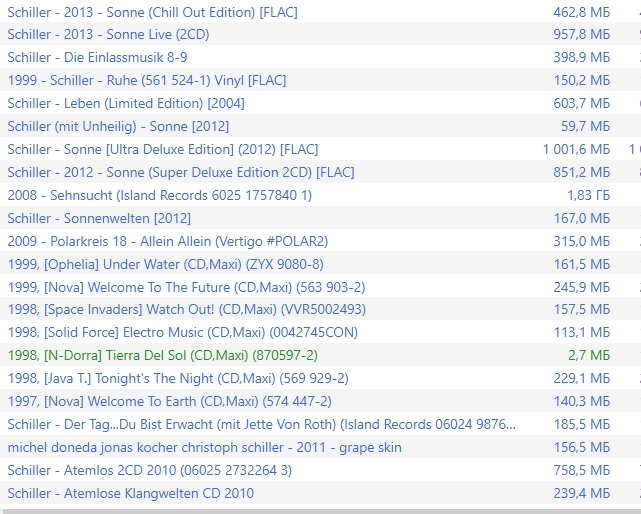Click the 851,2 МБ size cell
This screenshot has height=514, width=641.
click(x=582, y=172)
